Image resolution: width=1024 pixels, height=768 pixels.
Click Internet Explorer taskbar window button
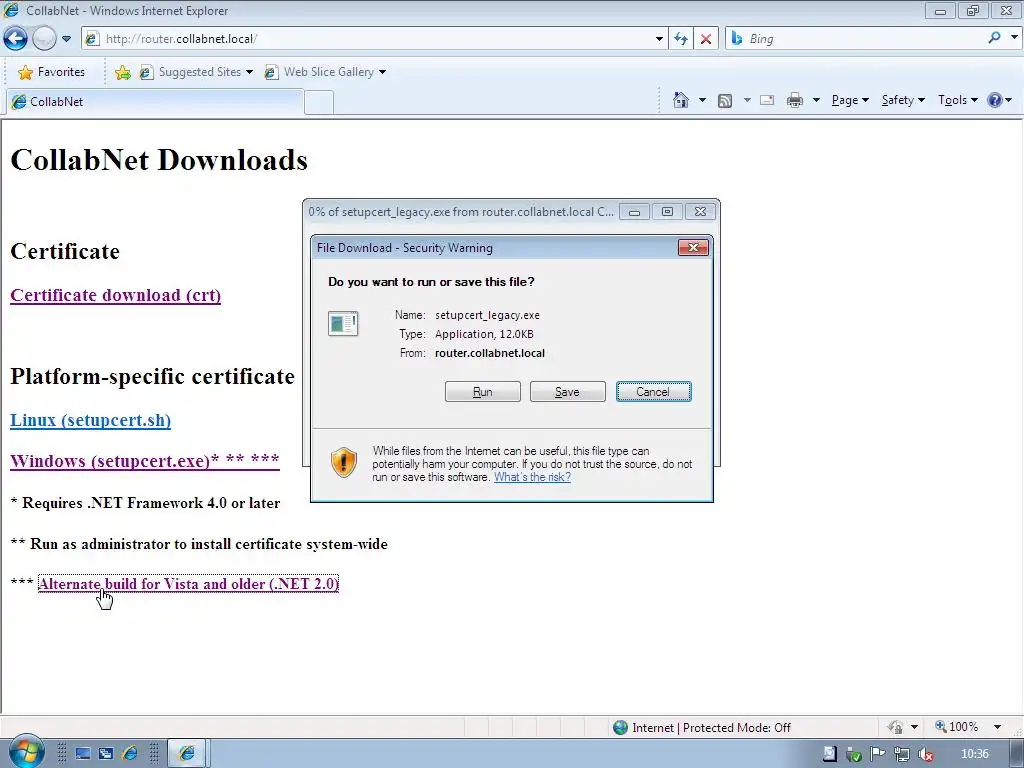pos(187,754)
